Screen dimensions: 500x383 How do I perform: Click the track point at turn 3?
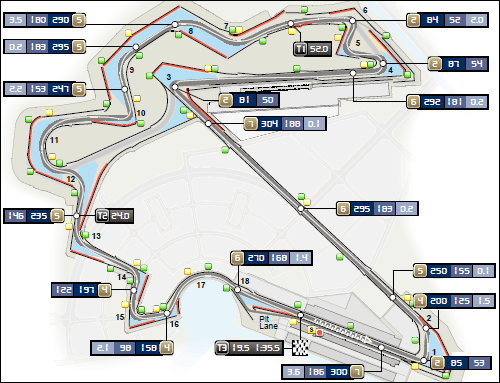pyautogui.click(x=175, y=87)
